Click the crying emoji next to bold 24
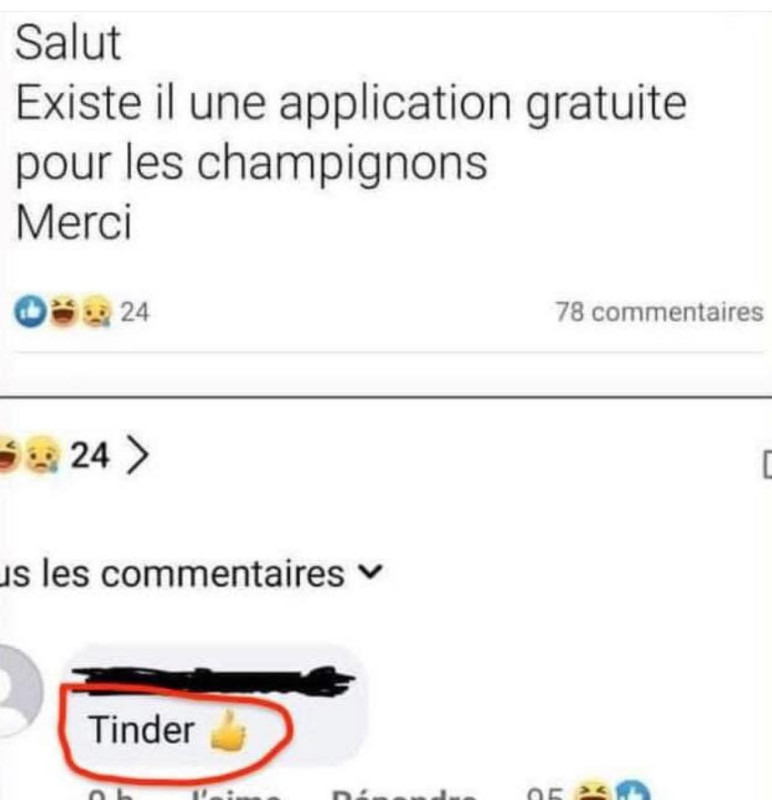Image resolution: width=772 pixels, height=800 pixels. click(x=42, y=454)
